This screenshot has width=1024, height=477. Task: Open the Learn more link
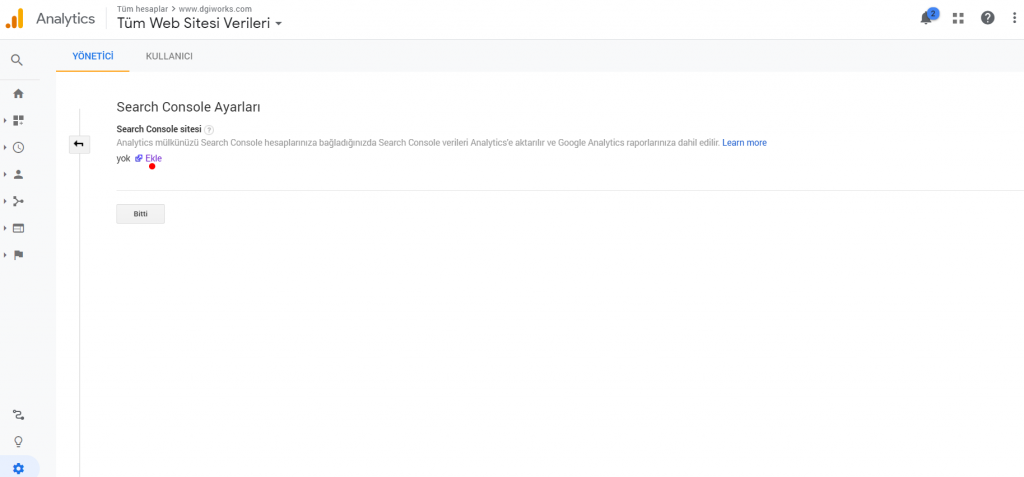[x=744, y=142]
